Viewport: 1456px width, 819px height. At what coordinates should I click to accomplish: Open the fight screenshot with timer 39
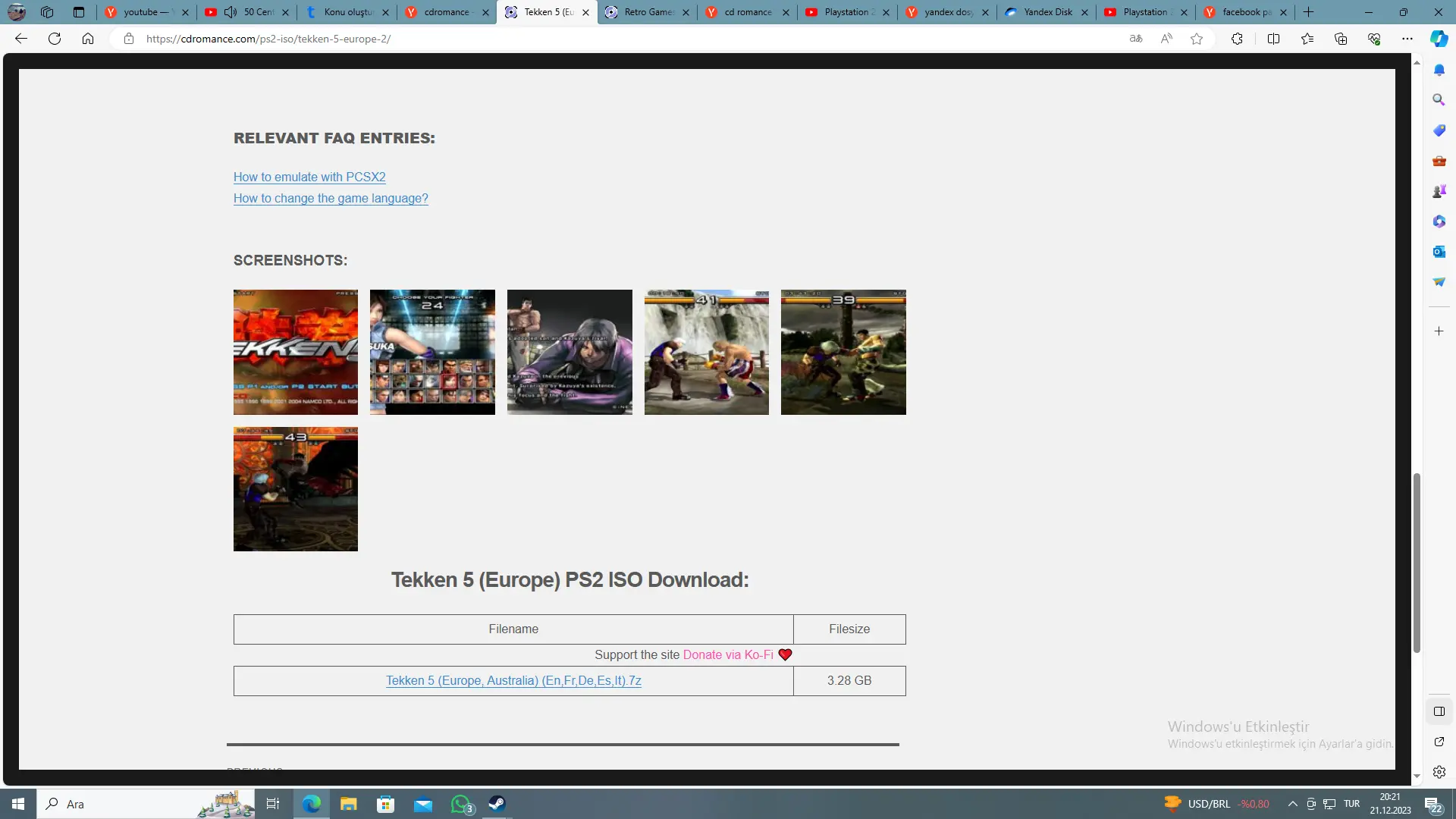point(843,352)
